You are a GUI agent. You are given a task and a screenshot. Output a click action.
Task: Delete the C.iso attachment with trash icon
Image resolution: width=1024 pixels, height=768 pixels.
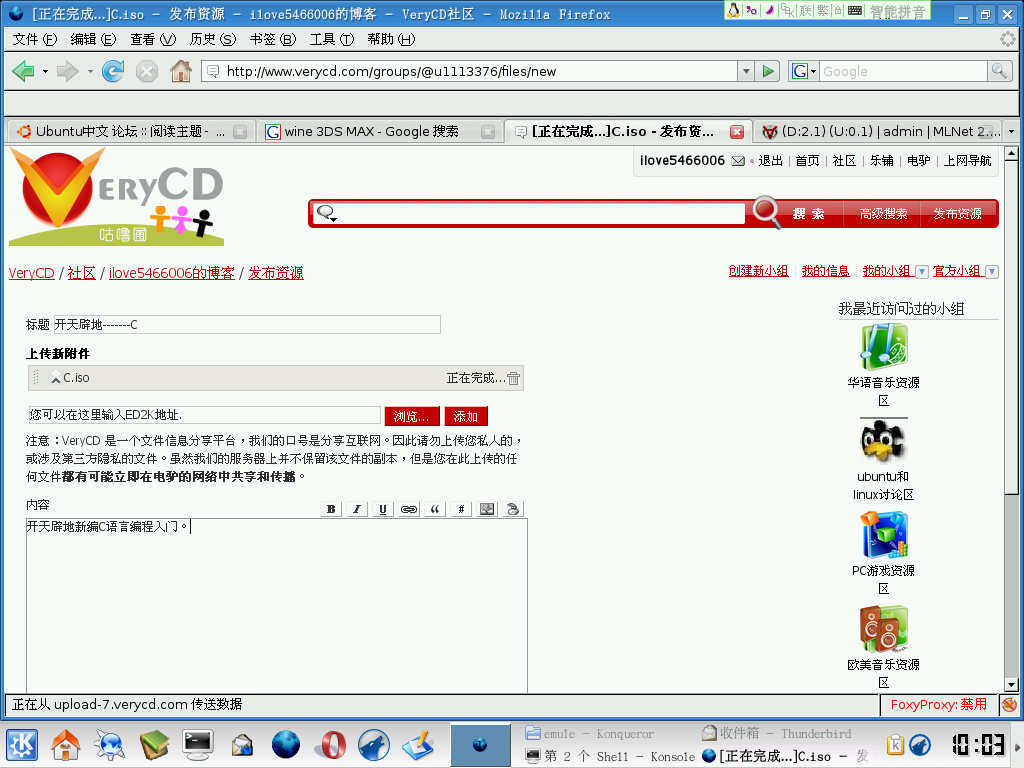(514, 378)
